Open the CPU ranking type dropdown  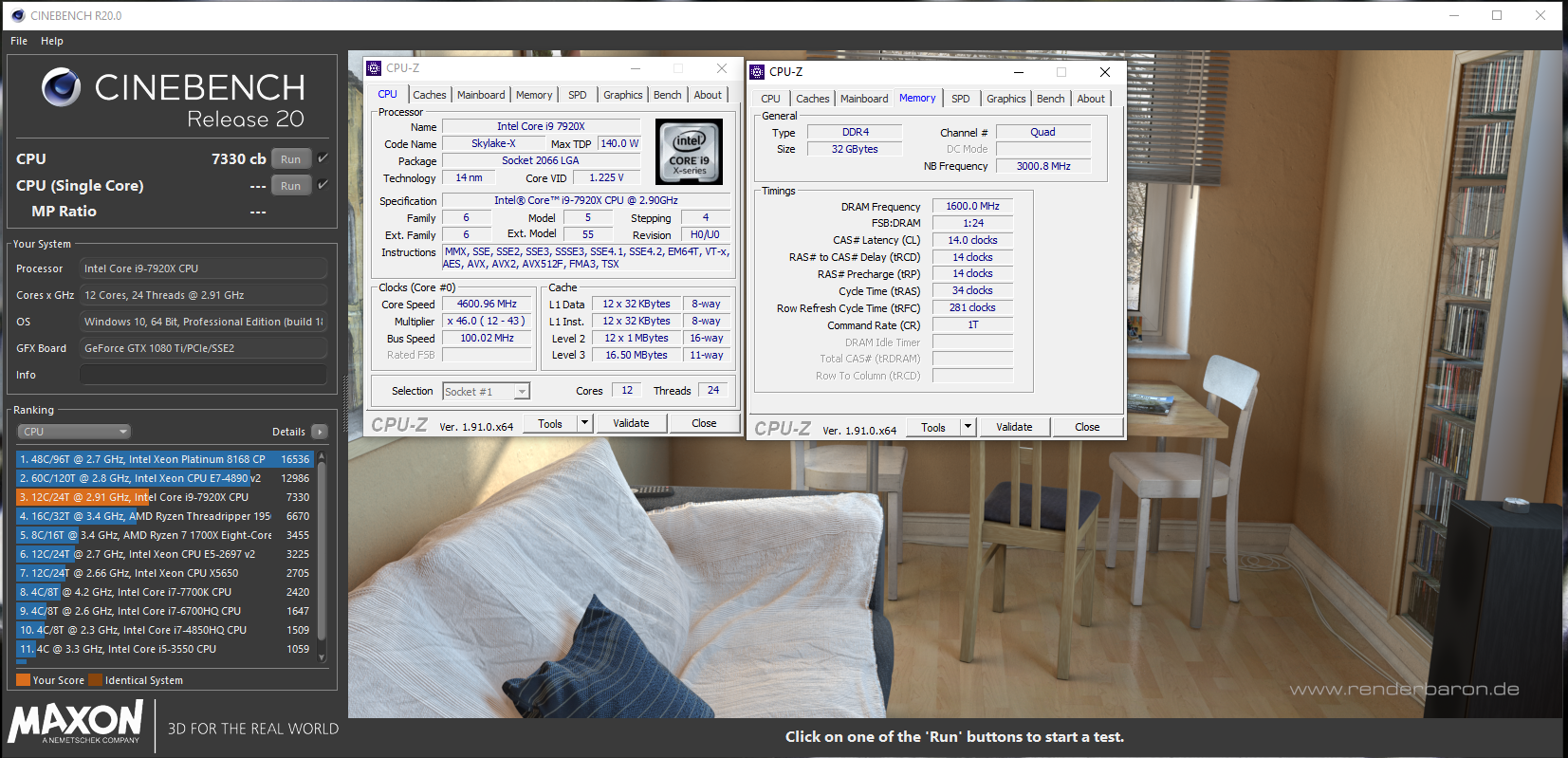click(73, 432)
